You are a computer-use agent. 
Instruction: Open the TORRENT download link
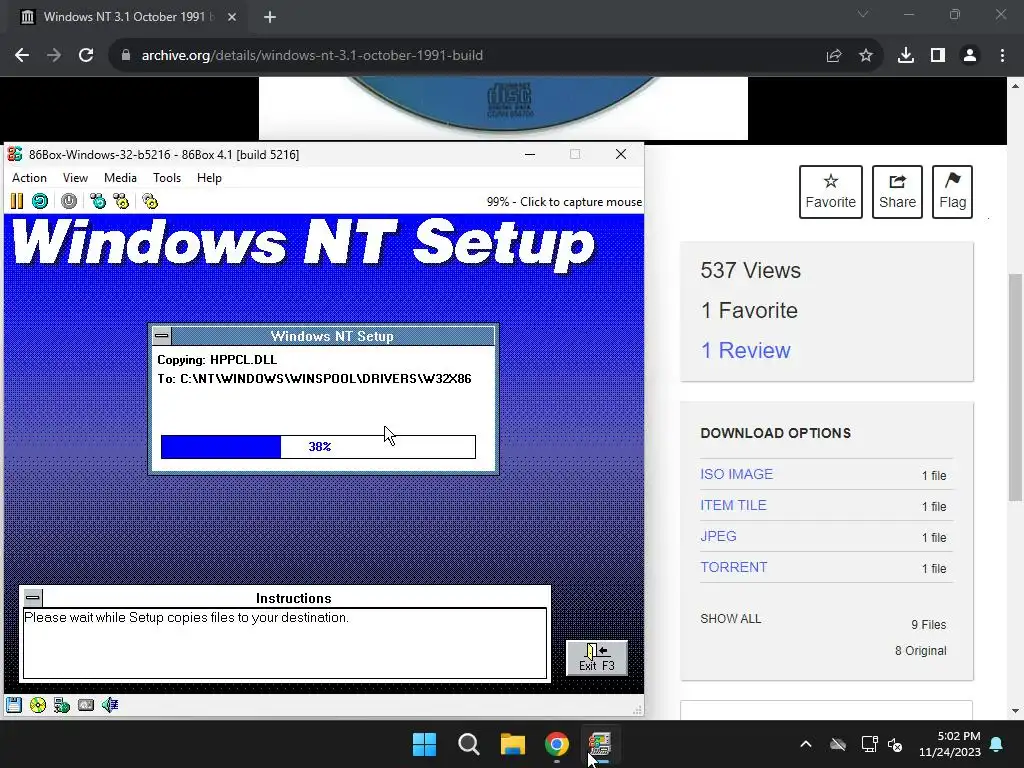[734, 568]
